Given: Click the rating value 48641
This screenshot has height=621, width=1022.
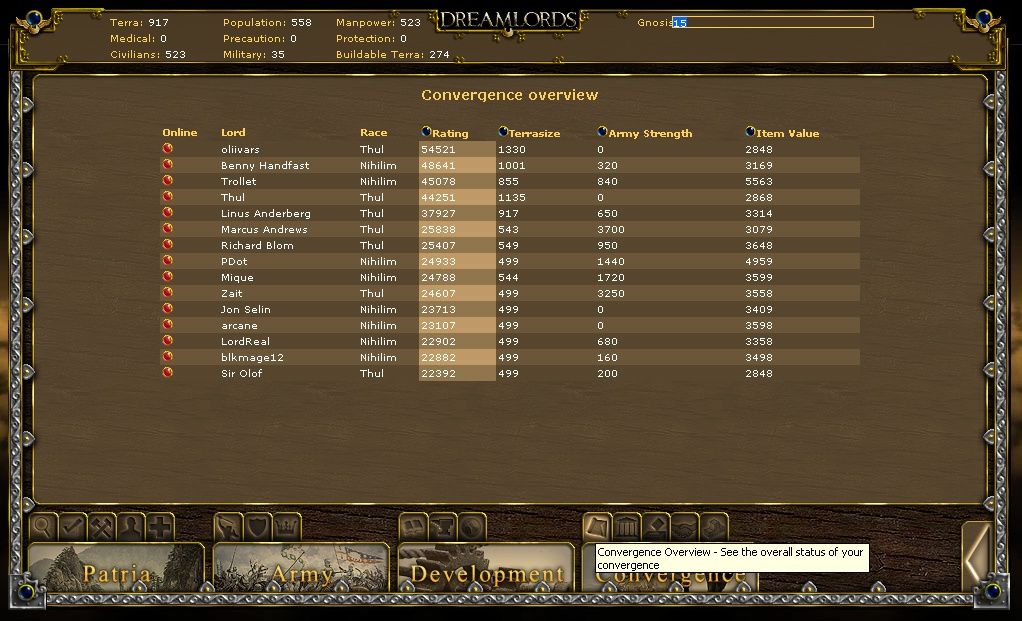Looking at the screenshot, I should pyautogui.click(x=438, y=166).
